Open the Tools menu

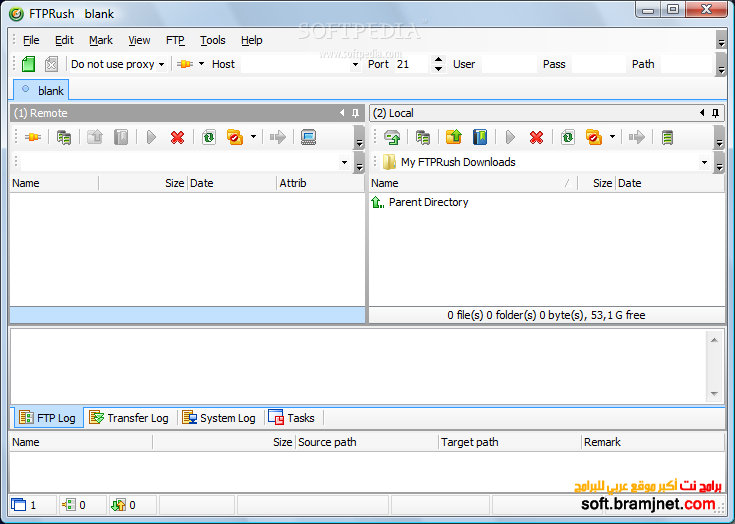click(x=213, y=40)
